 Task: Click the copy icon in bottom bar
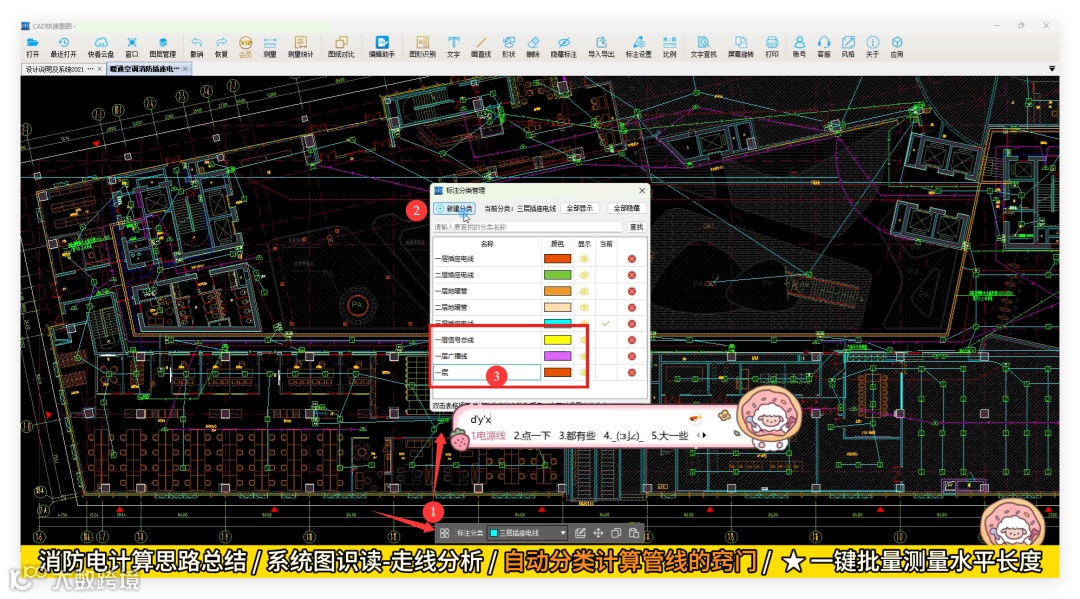pos(616,533)
